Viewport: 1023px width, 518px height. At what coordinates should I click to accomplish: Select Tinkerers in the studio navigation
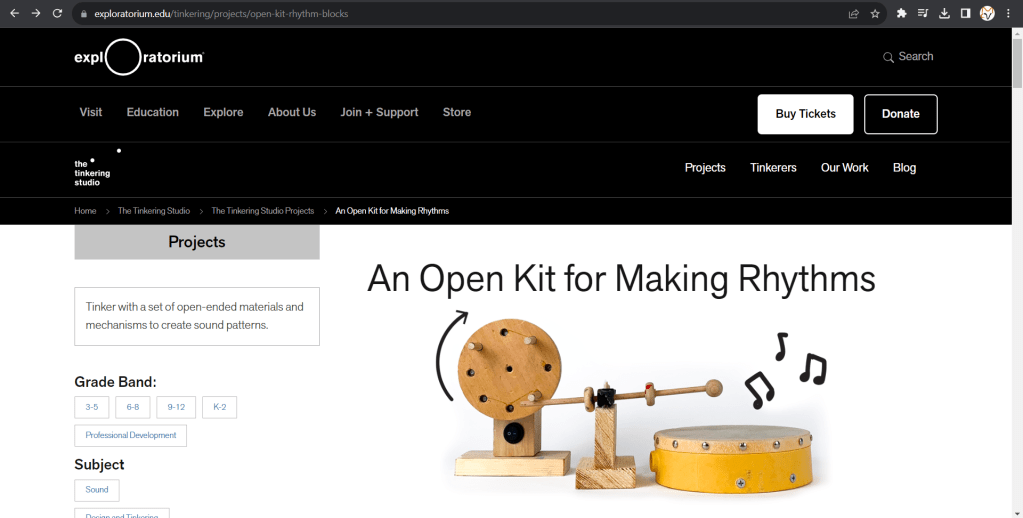pyautogui.click(x=773, y=168)
